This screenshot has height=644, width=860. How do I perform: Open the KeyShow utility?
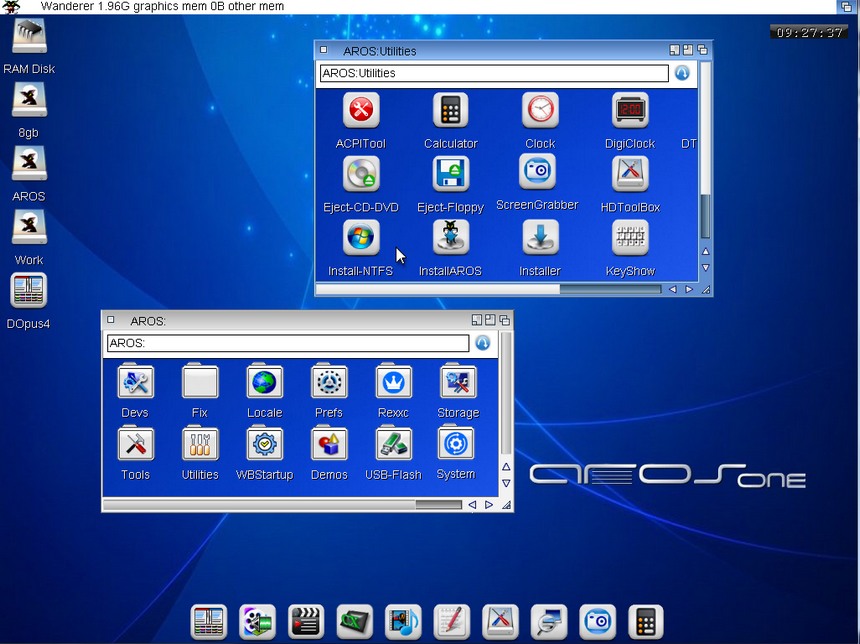point(630,238)
